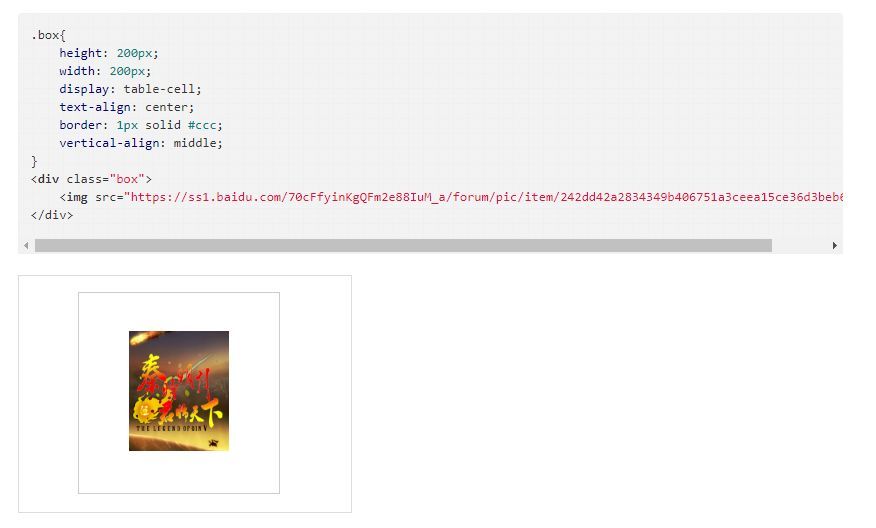
Task: Click the empty scrollbar track right of thumb
Action: coord(800,245)
